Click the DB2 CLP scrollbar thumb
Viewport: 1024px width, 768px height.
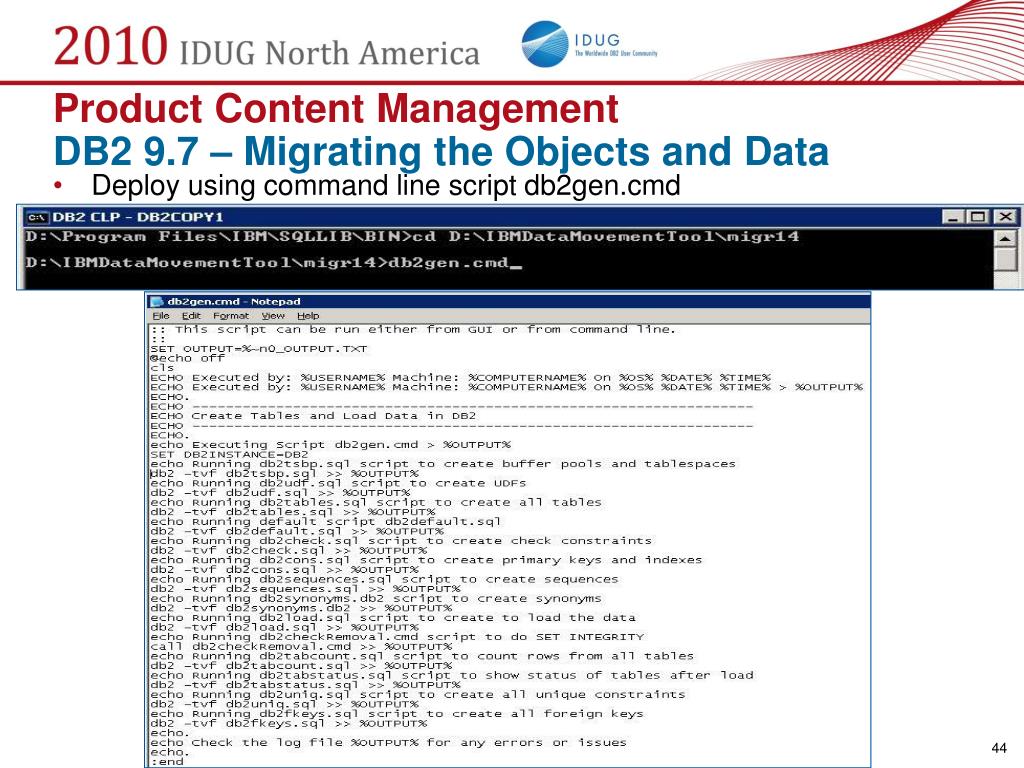tap(1005, 260)
